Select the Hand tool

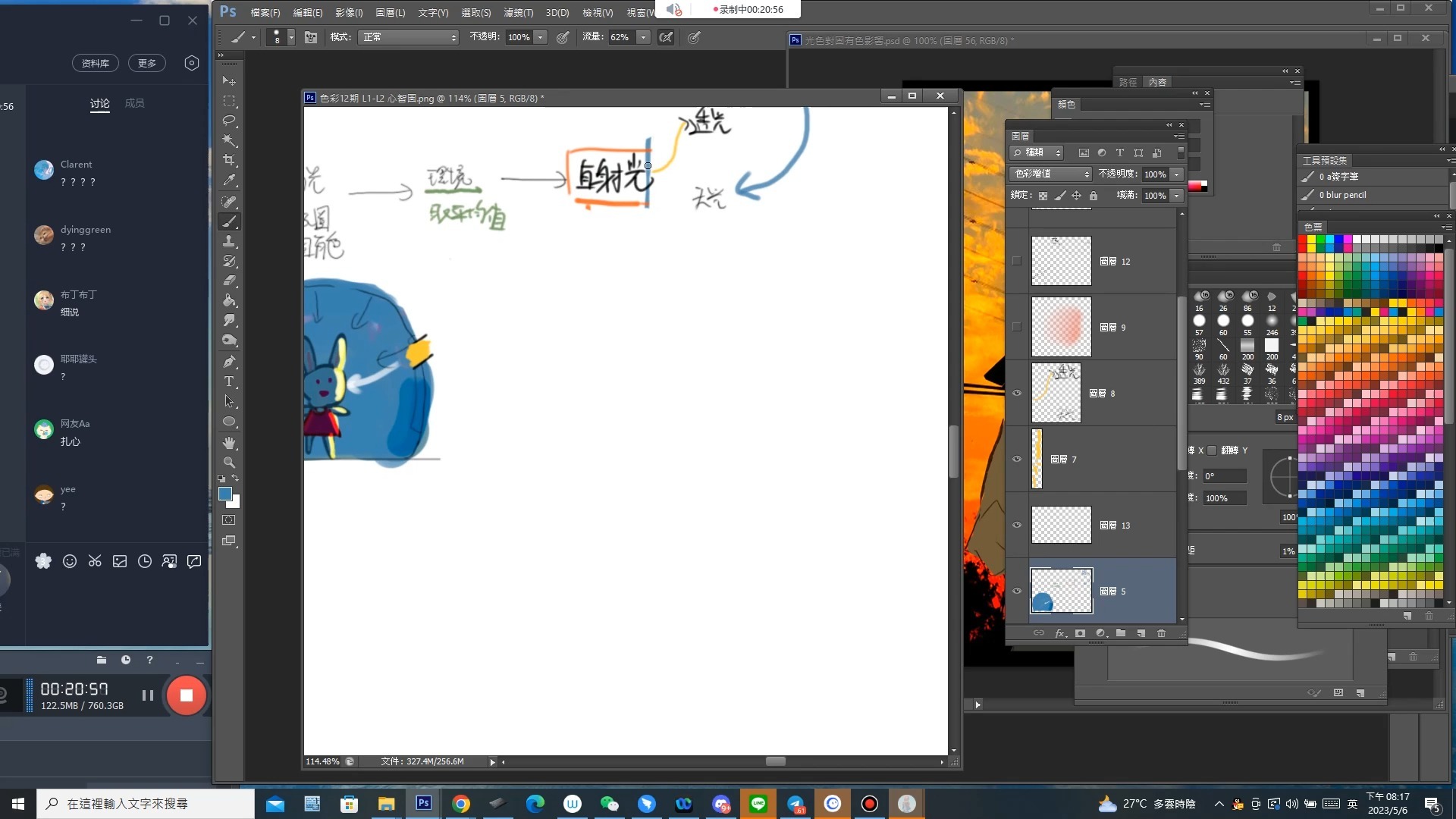[228, 442]
